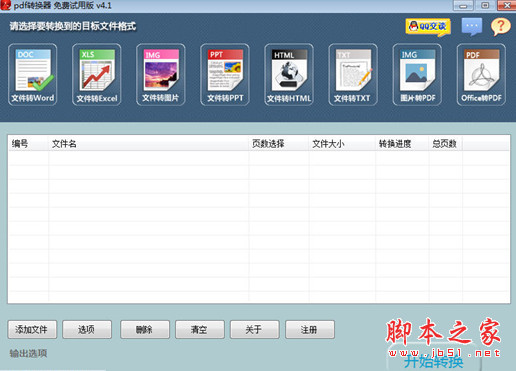Screen dimensions: 516x371
Task: Select the File to TXT conversion icon
Action: 353,75
